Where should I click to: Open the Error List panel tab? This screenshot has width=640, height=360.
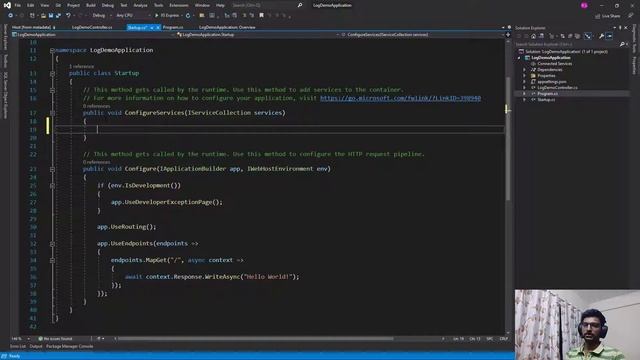point(18,347)
